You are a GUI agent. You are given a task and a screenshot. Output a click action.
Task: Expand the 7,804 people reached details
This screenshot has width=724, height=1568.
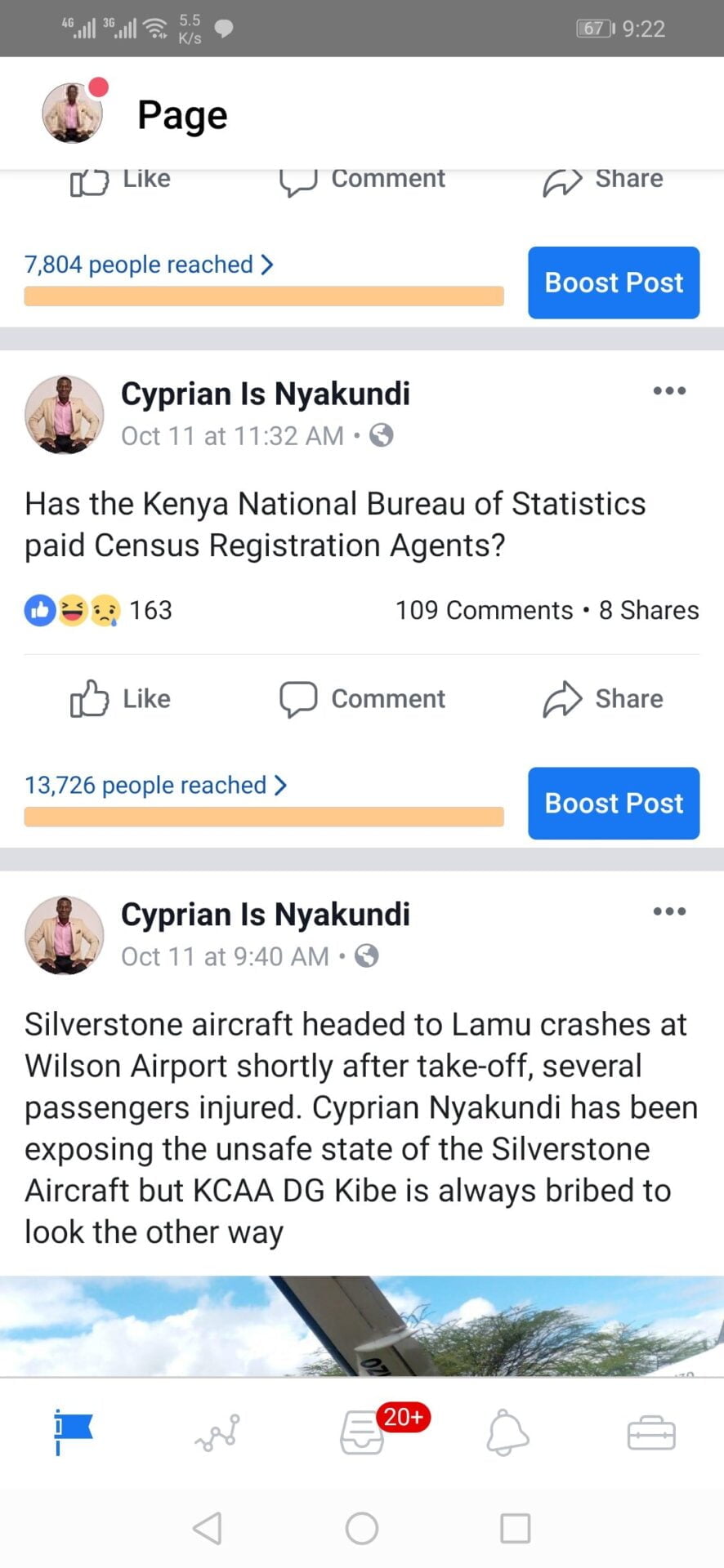(149, 265)
